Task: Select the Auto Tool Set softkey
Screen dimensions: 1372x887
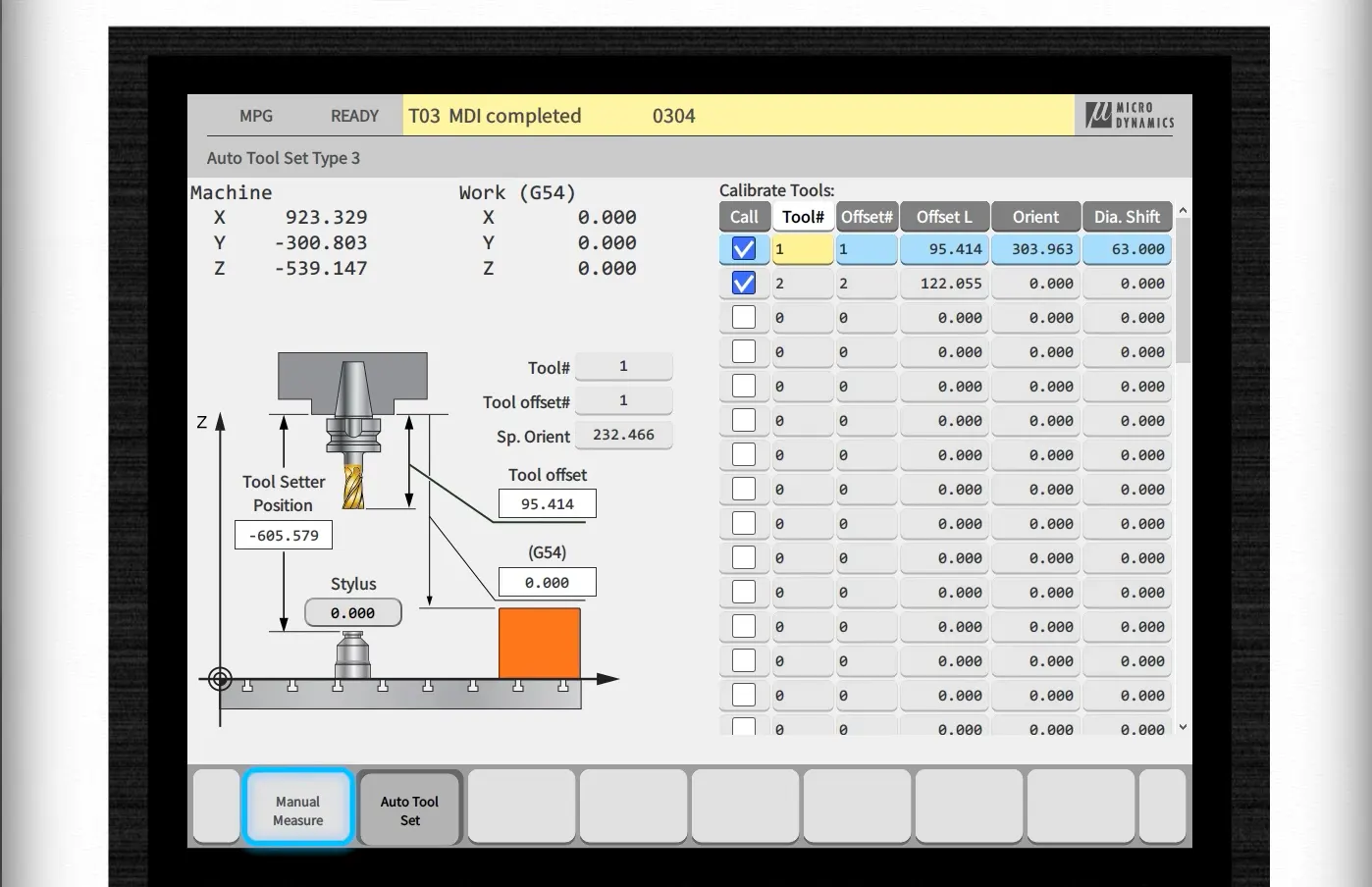Action: point(410,810)
